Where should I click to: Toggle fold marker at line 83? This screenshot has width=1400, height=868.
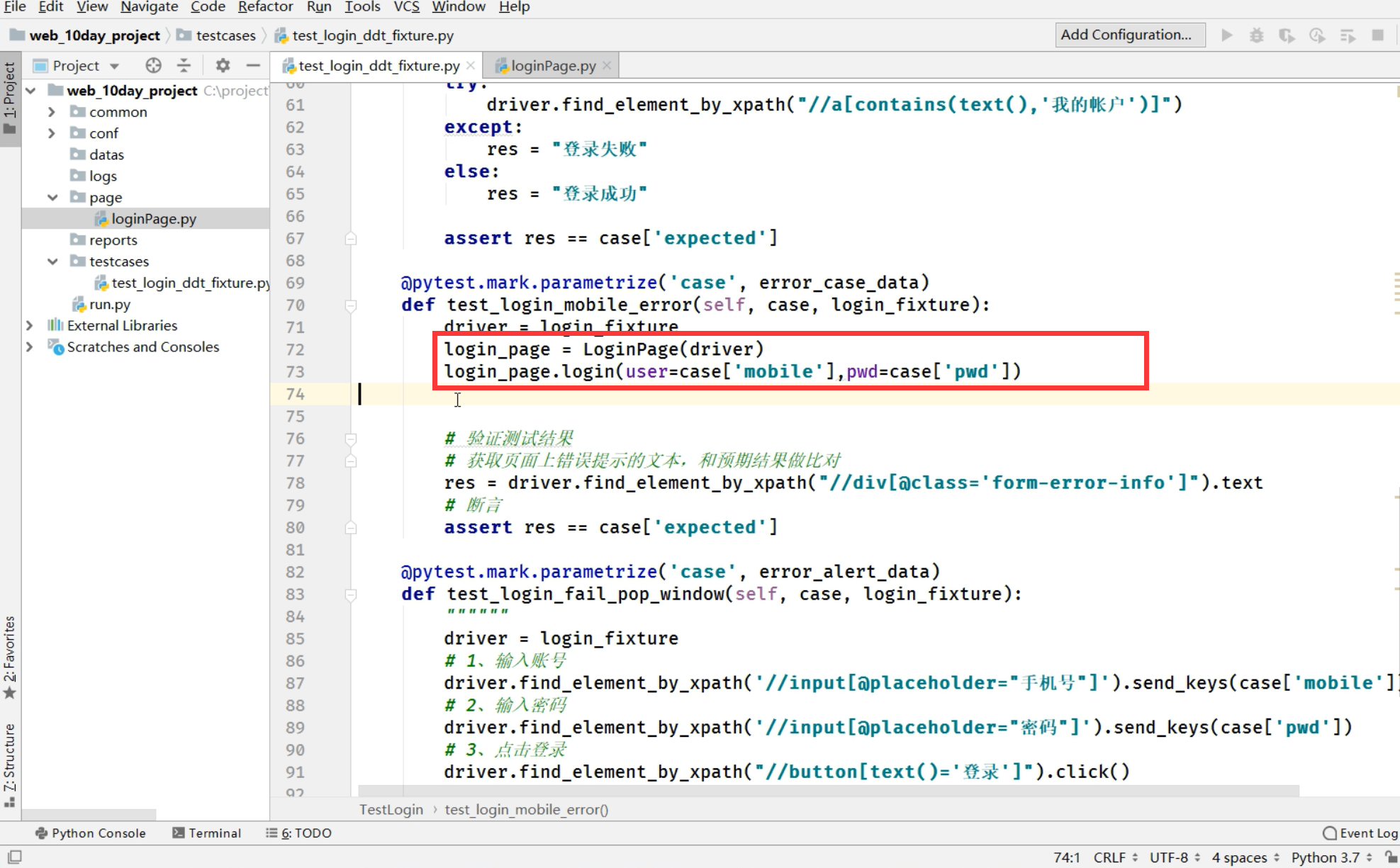tap(350, 594)
